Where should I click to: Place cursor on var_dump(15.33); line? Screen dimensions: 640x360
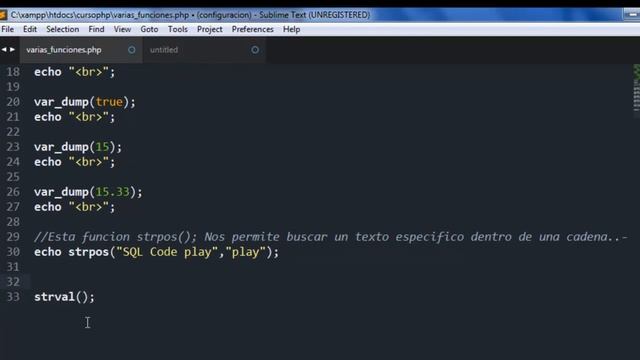[x=88, y=192]
